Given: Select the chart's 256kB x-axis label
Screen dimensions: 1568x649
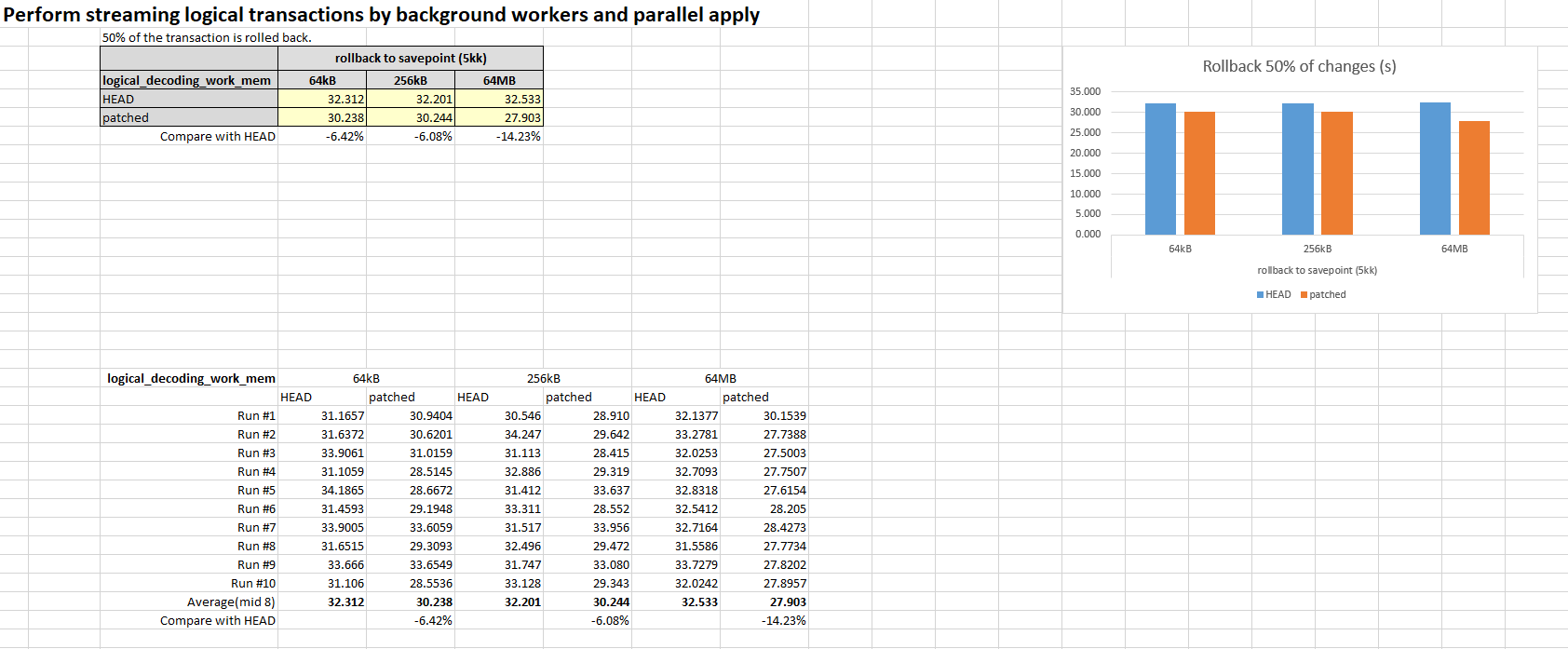Looking at the screenshot, I should 1317,250.
